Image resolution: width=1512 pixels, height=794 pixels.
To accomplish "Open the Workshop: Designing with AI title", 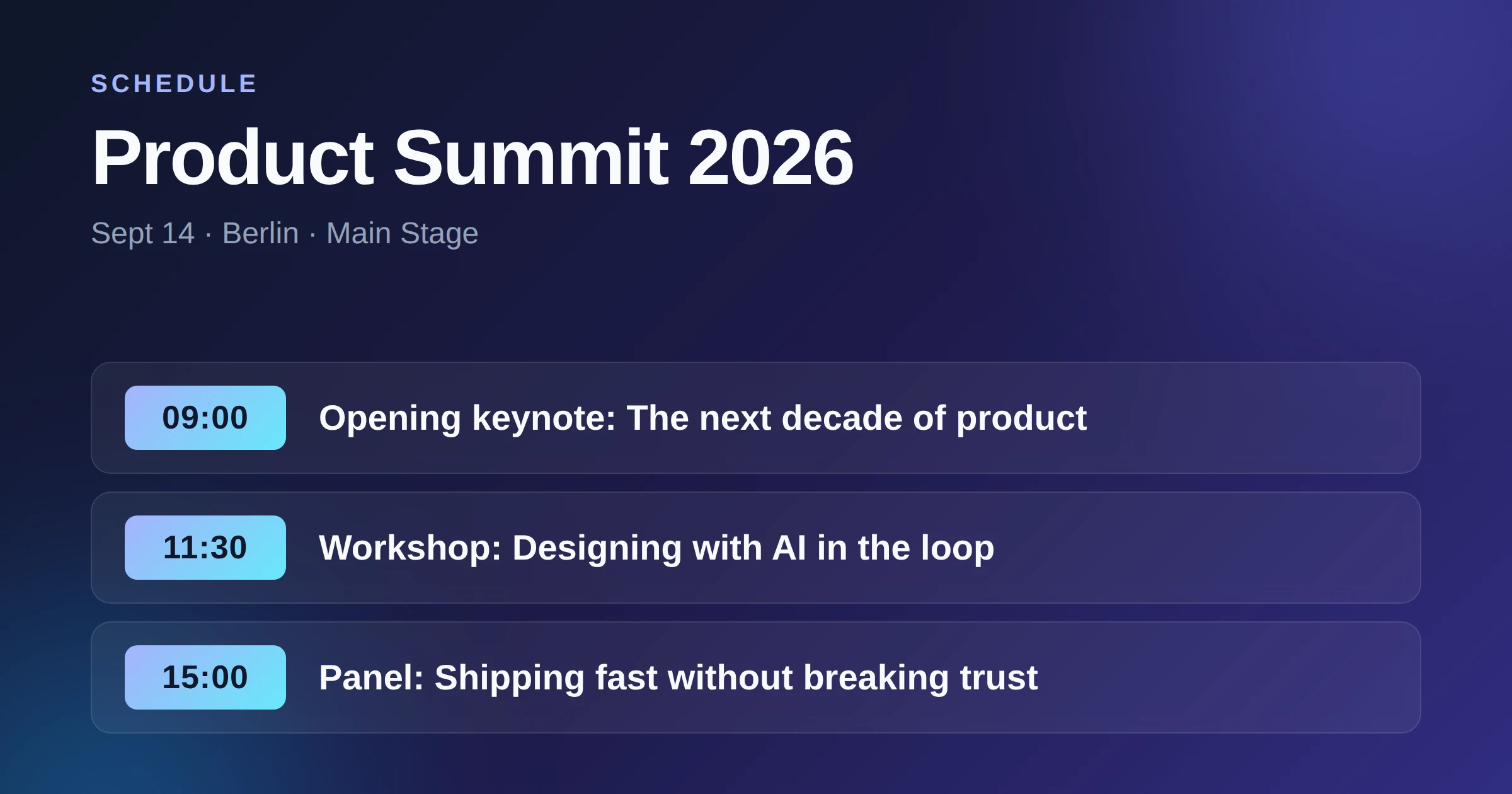I will pyautogui.click(x=656, y=548).
